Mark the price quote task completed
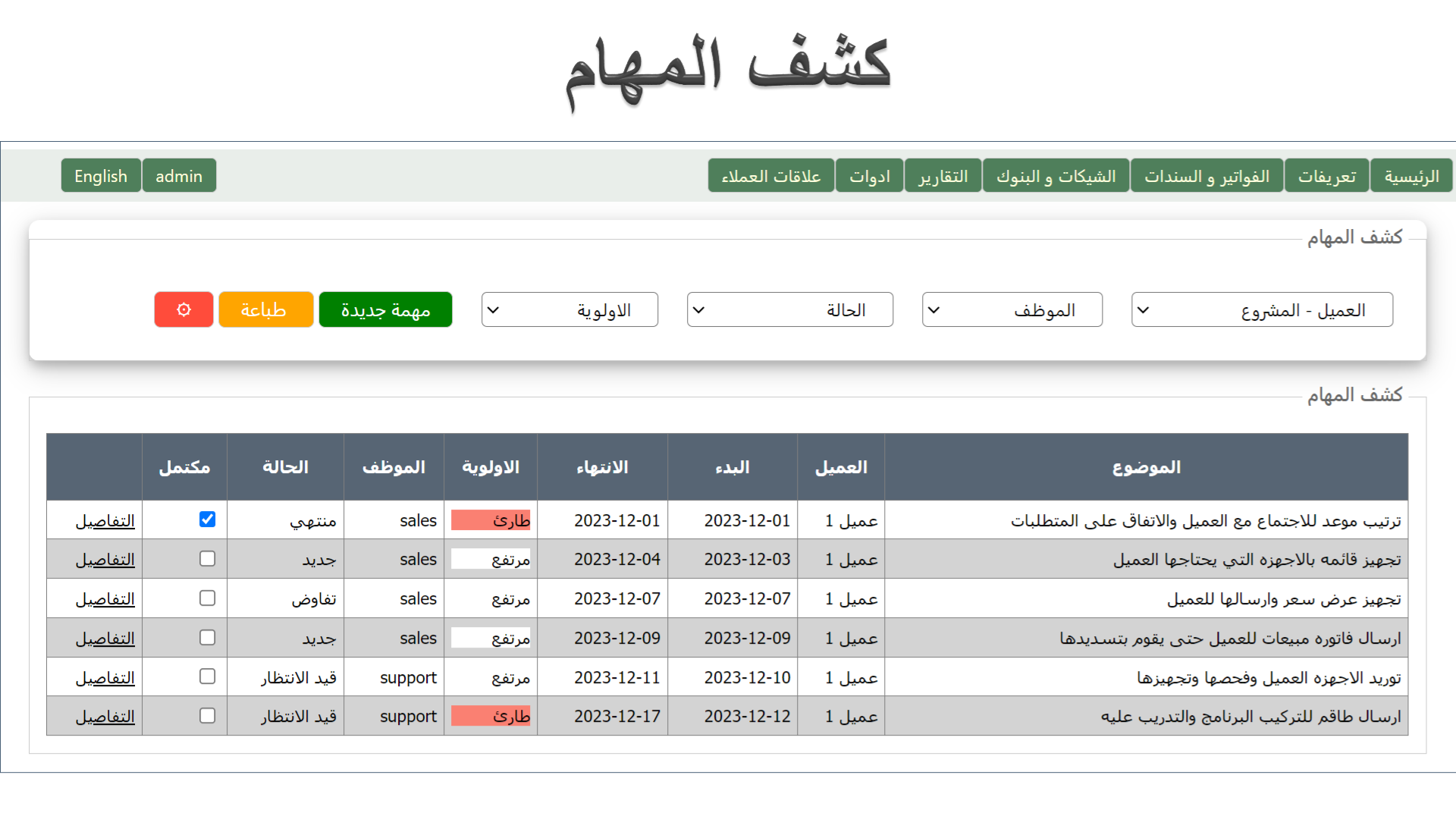 tap(207, 598)
